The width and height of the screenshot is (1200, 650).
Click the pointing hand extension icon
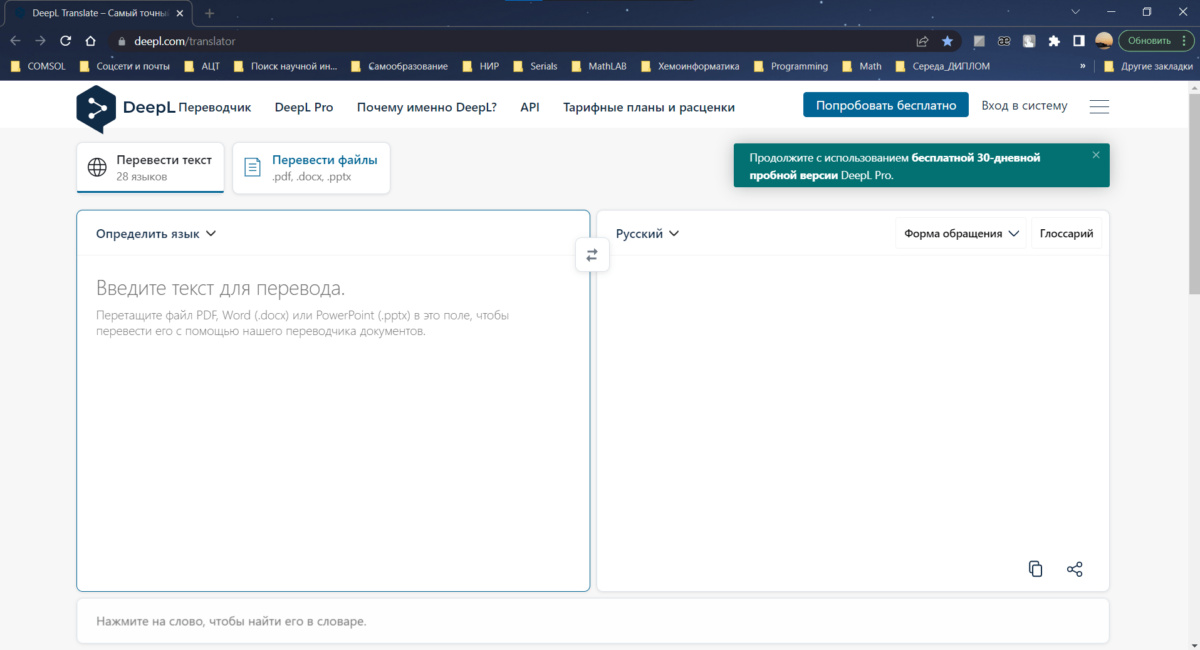[x=1029, y=41]
